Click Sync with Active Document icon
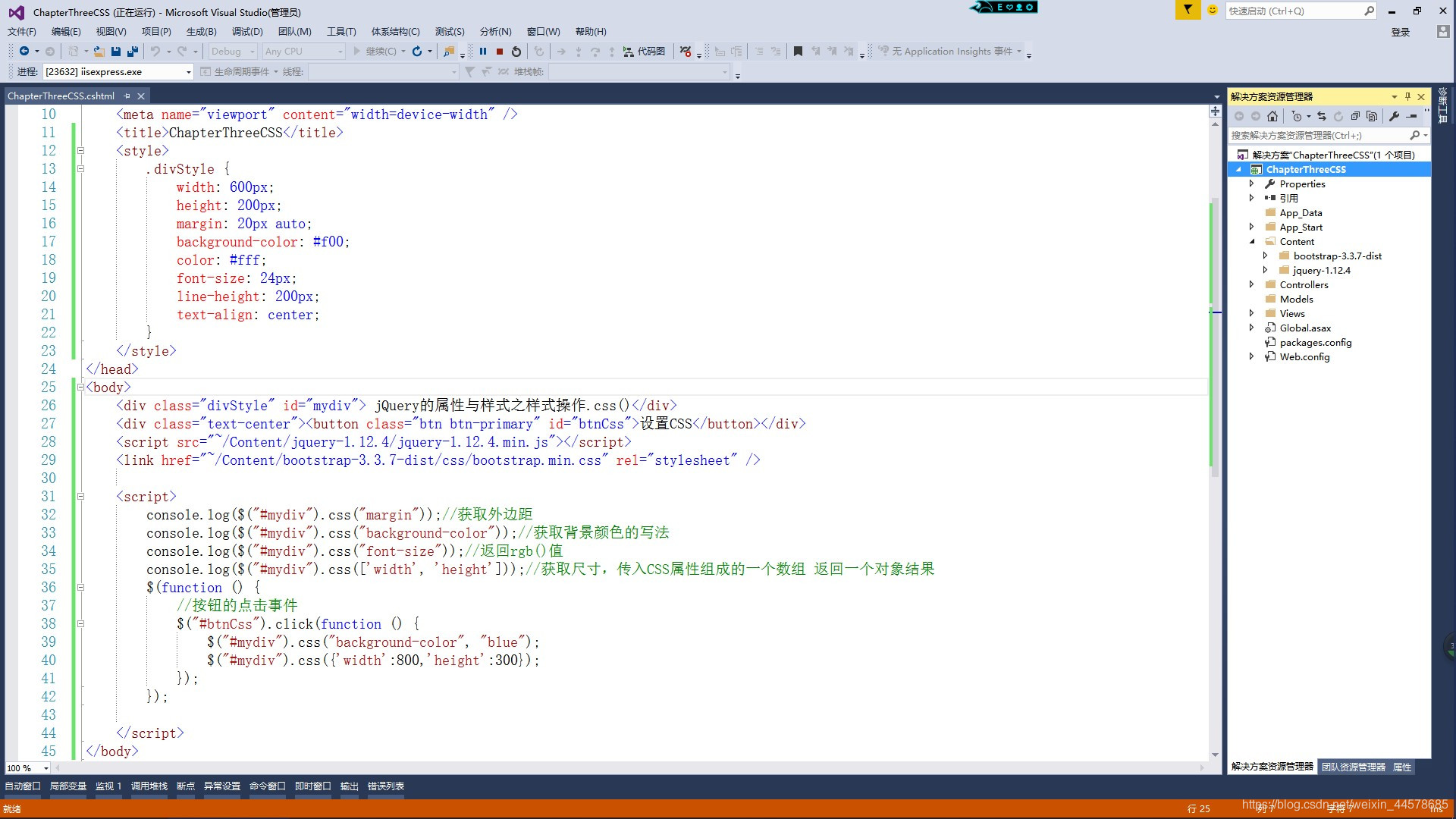 point(1322,116)
